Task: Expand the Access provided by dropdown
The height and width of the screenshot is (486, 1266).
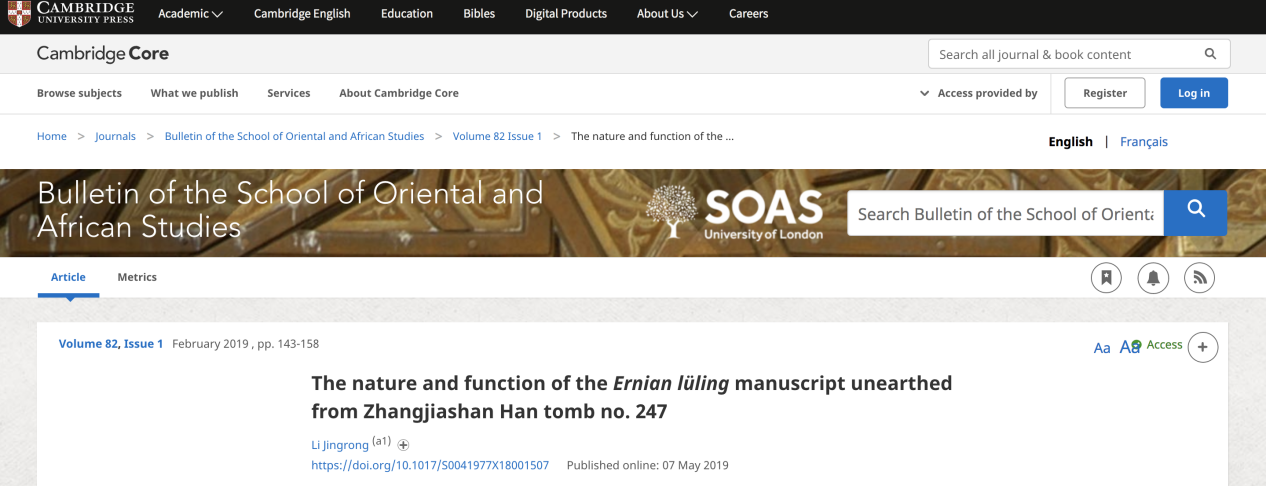Action: point(978,93)
